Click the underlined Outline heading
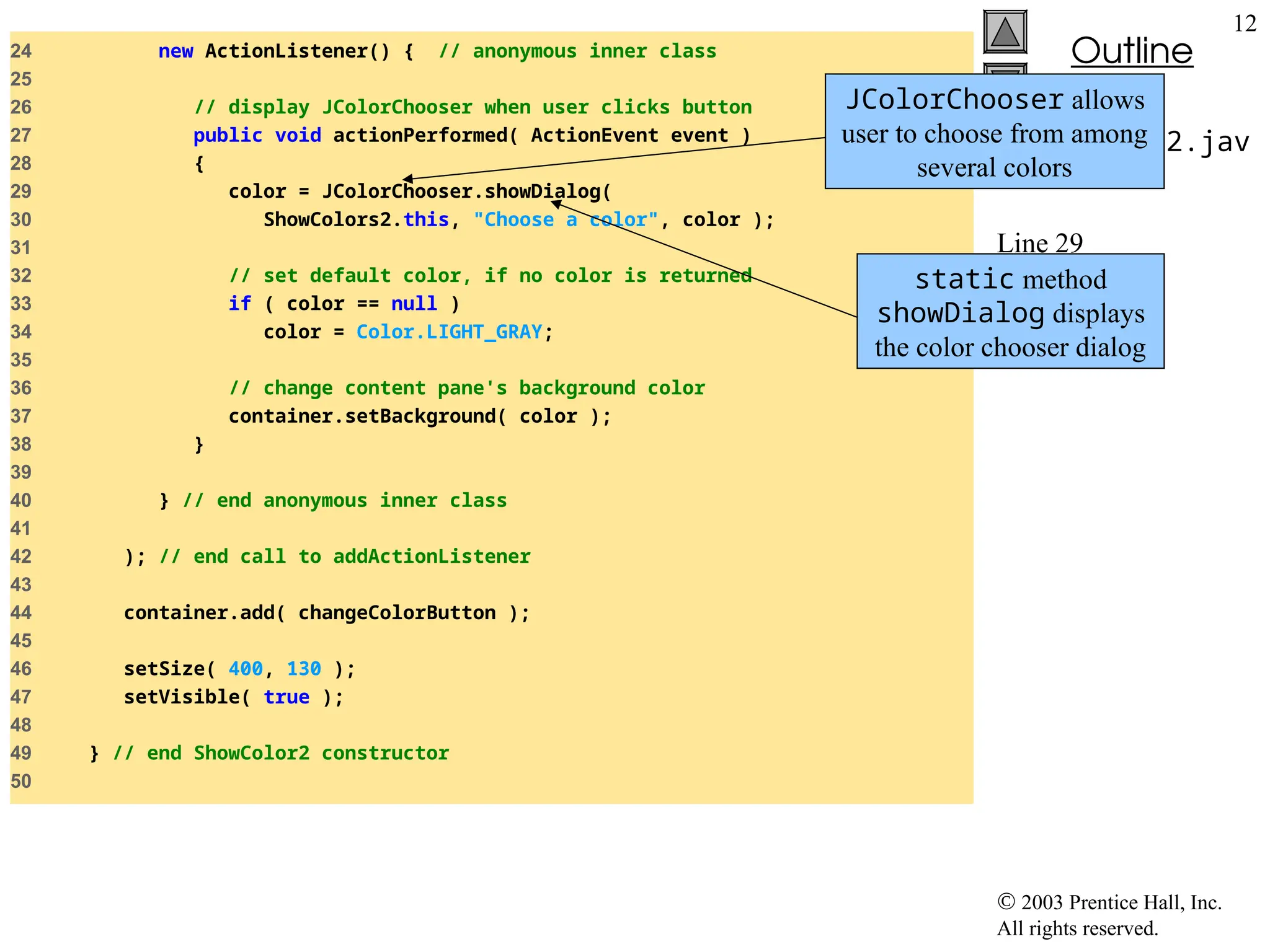 (x=1132, y=51)
